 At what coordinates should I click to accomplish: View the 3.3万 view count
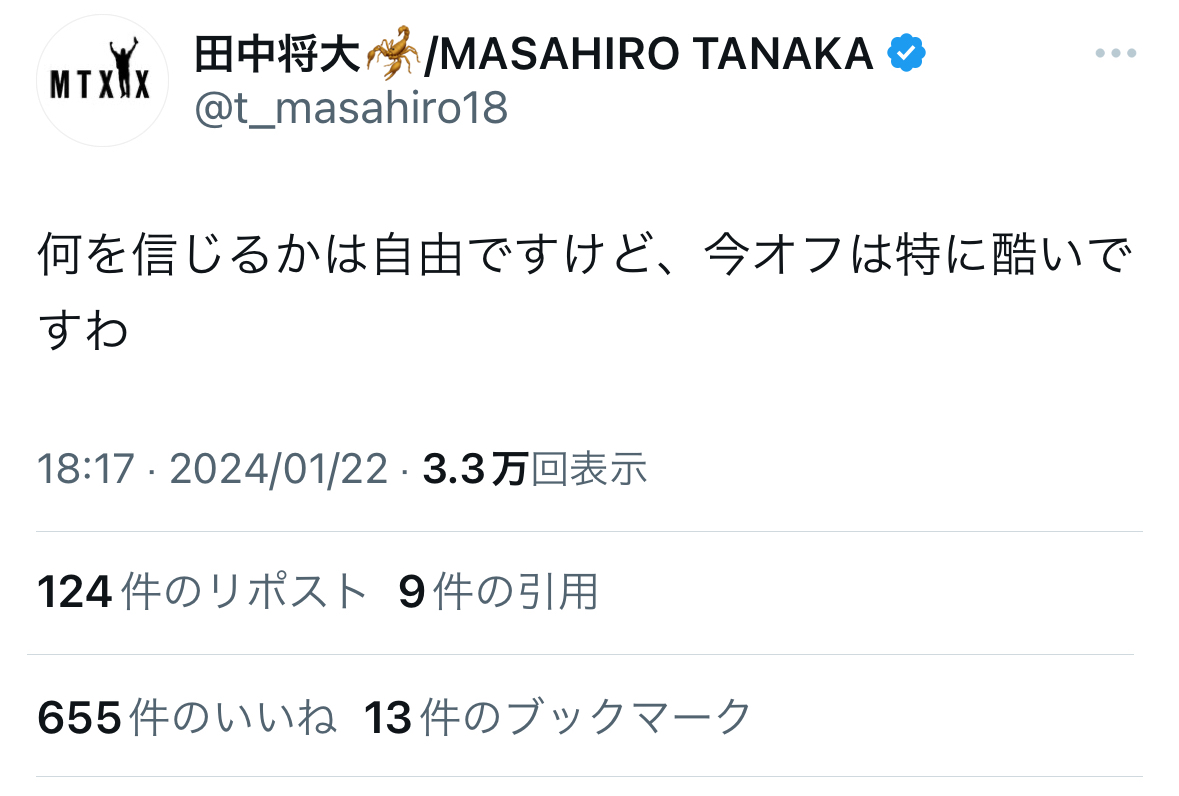(475, 469)
